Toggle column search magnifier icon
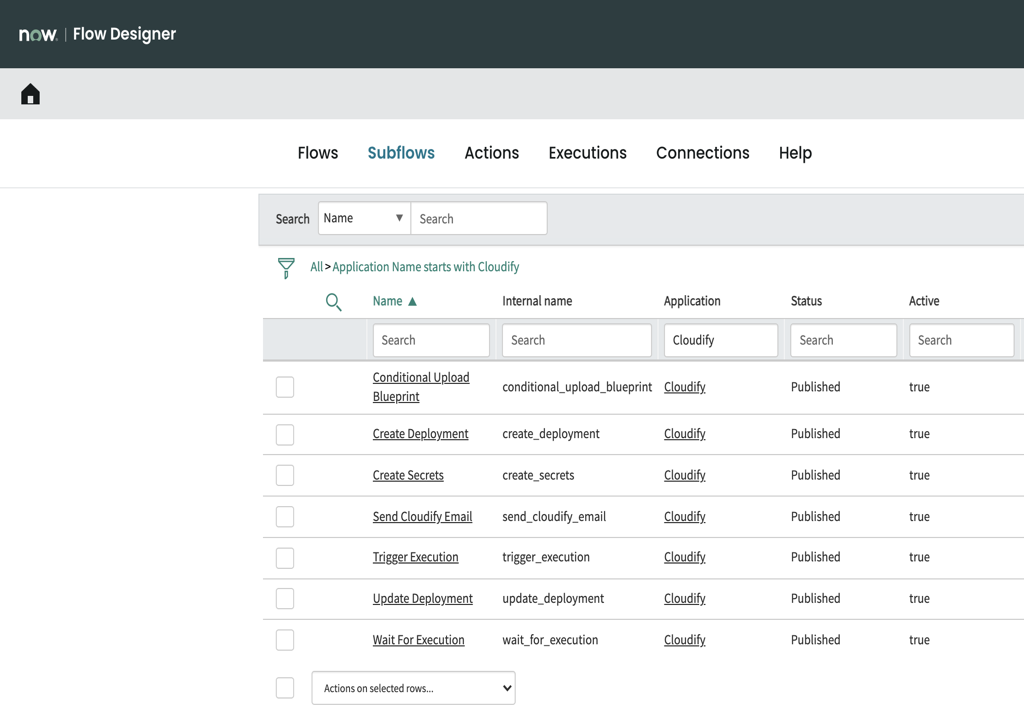The height and width of the screenshot is (720, 1024). point(334,302)
